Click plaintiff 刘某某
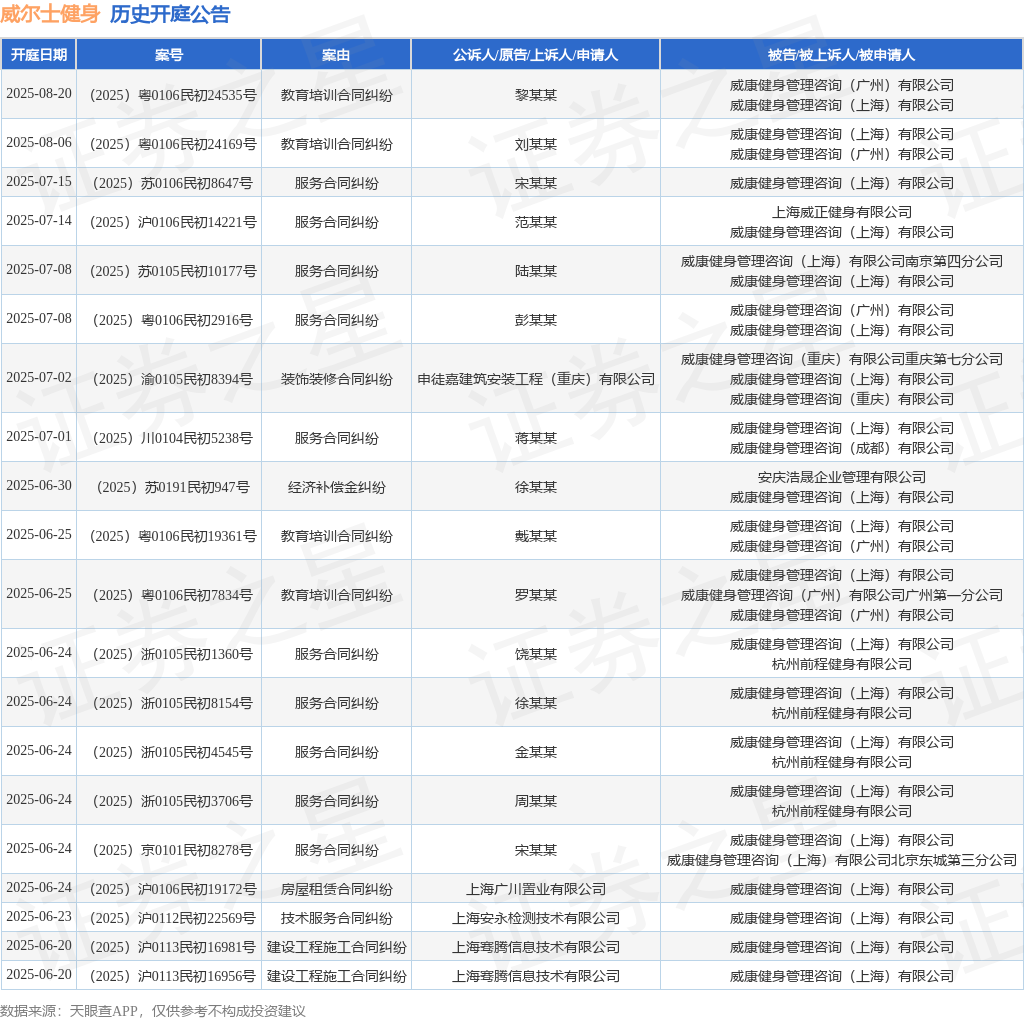The image size is (1024, 1020). pos(536,144)
